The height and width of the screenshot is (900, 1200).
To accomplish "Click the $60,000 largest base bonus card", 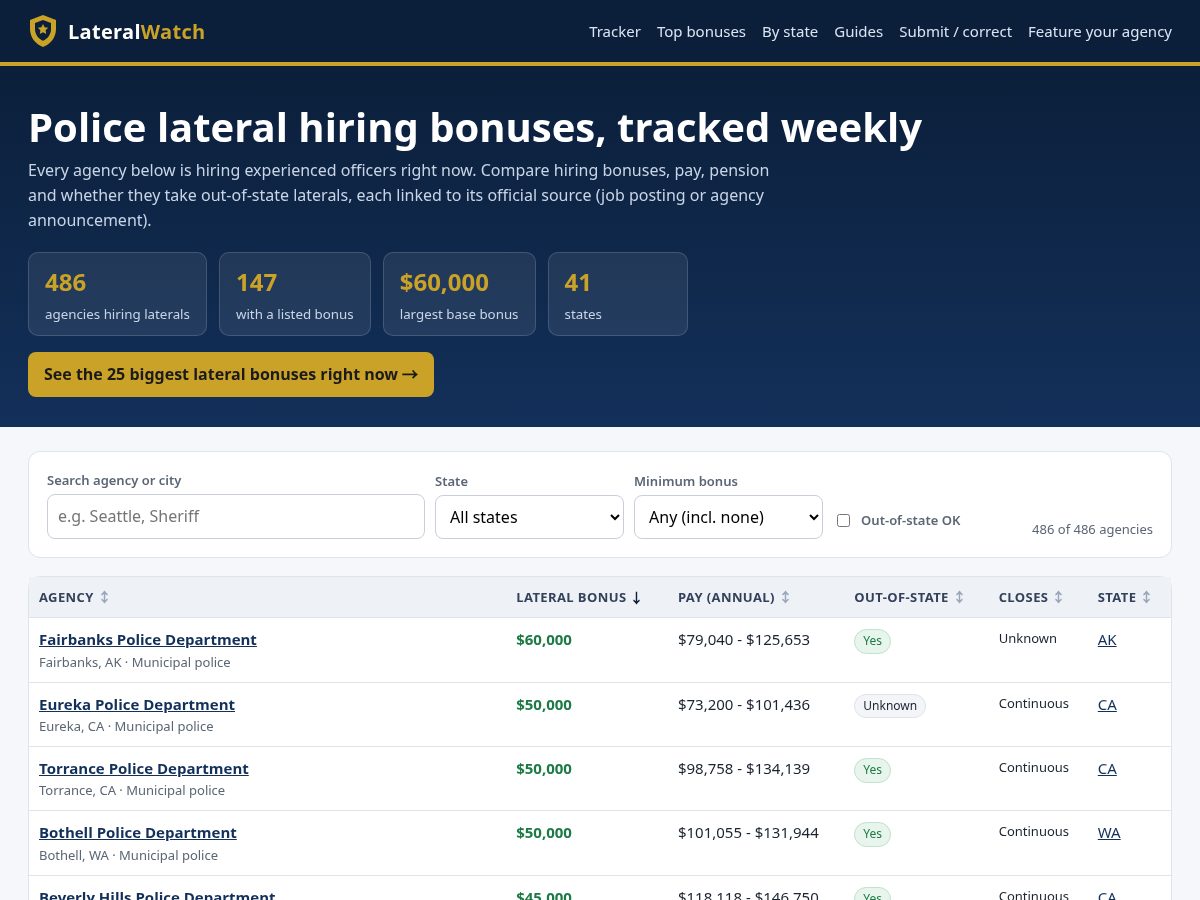I will click(x=459, y=294).
